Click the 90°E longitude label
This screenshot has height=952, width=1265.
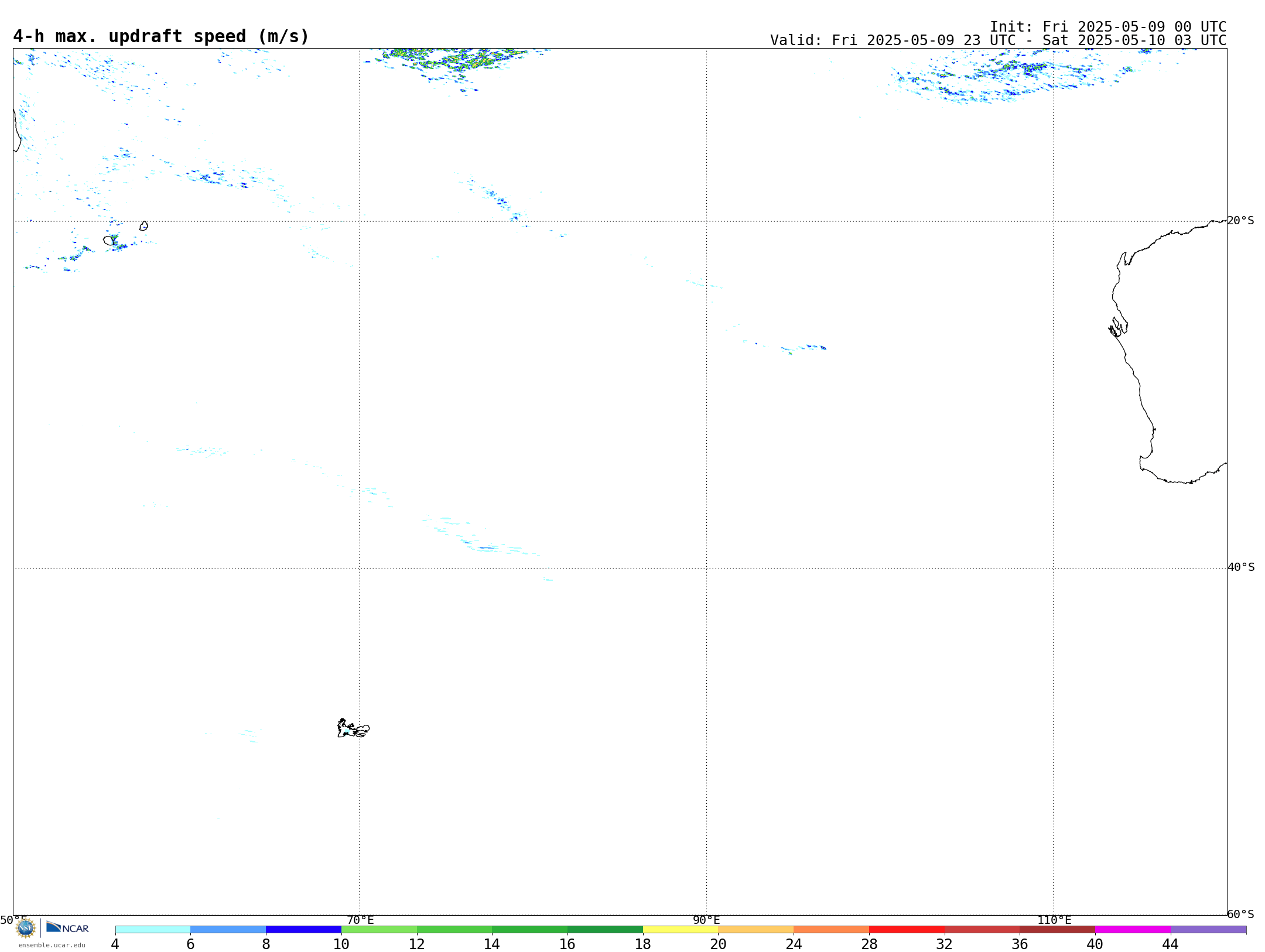(x=707, y=920)
